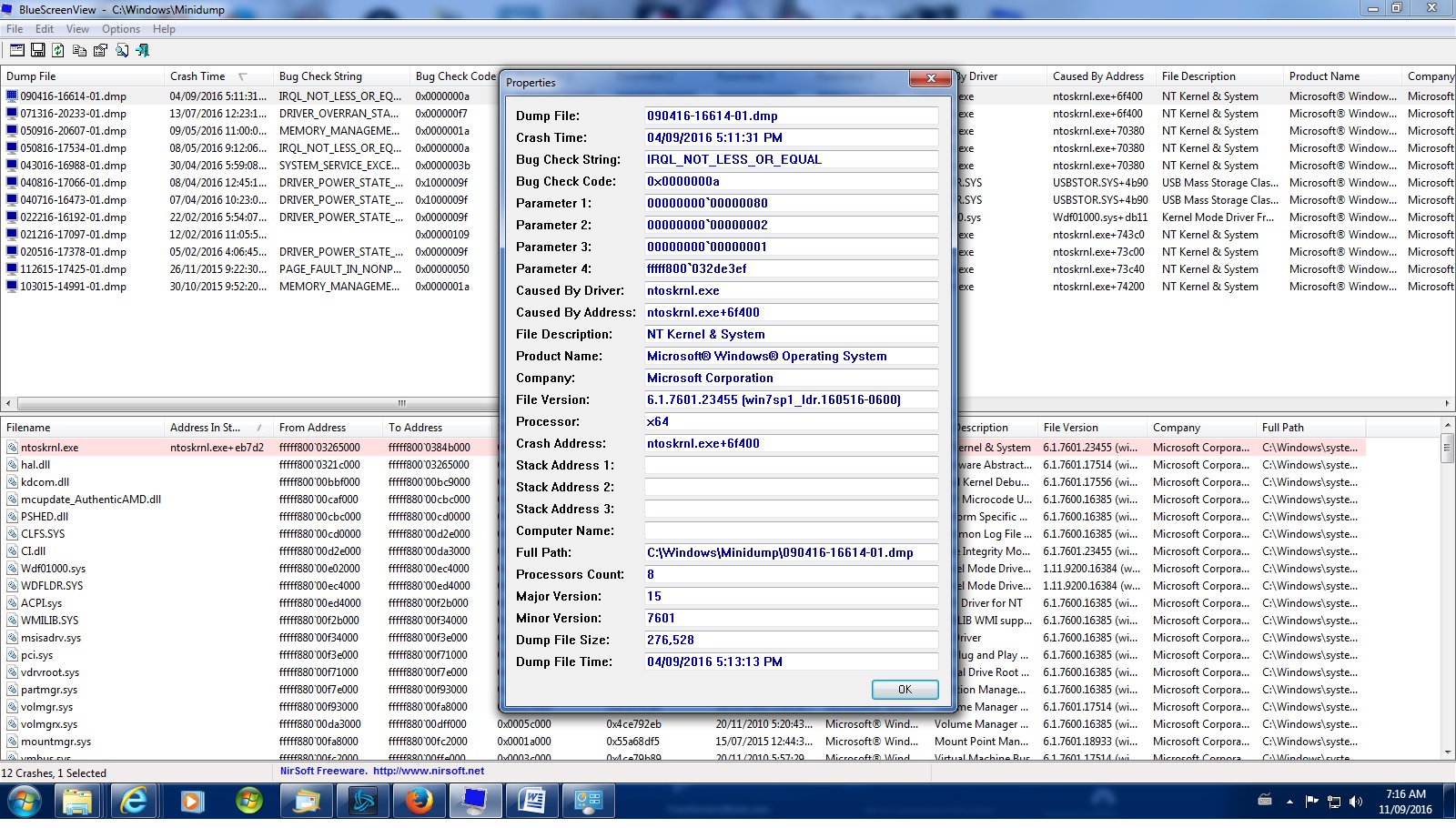Sort drivers by From Address column header
This screenshot has height=828, width=1456.
pos(328,428)
